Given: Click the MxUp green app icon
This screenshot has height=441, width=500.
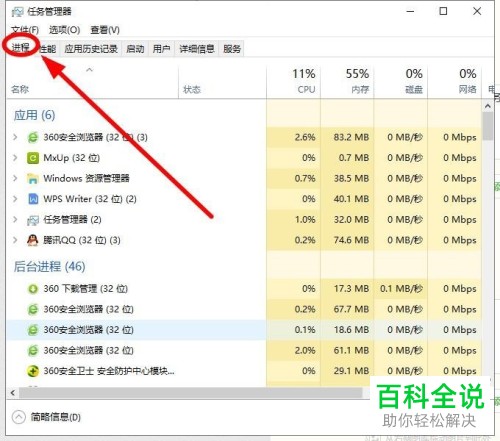Looking at the screenshot, I should 33,158.
